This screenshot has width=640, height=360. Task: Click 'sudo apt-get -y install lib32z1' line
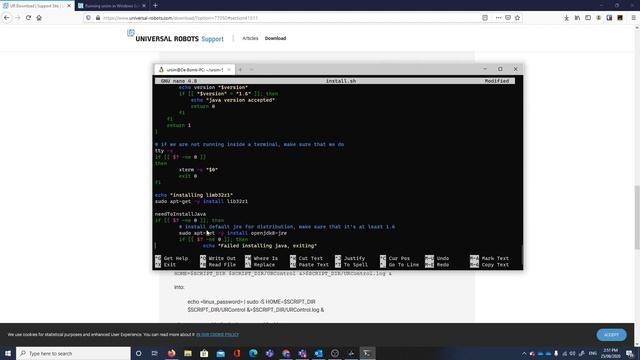[x=201, y=202]
